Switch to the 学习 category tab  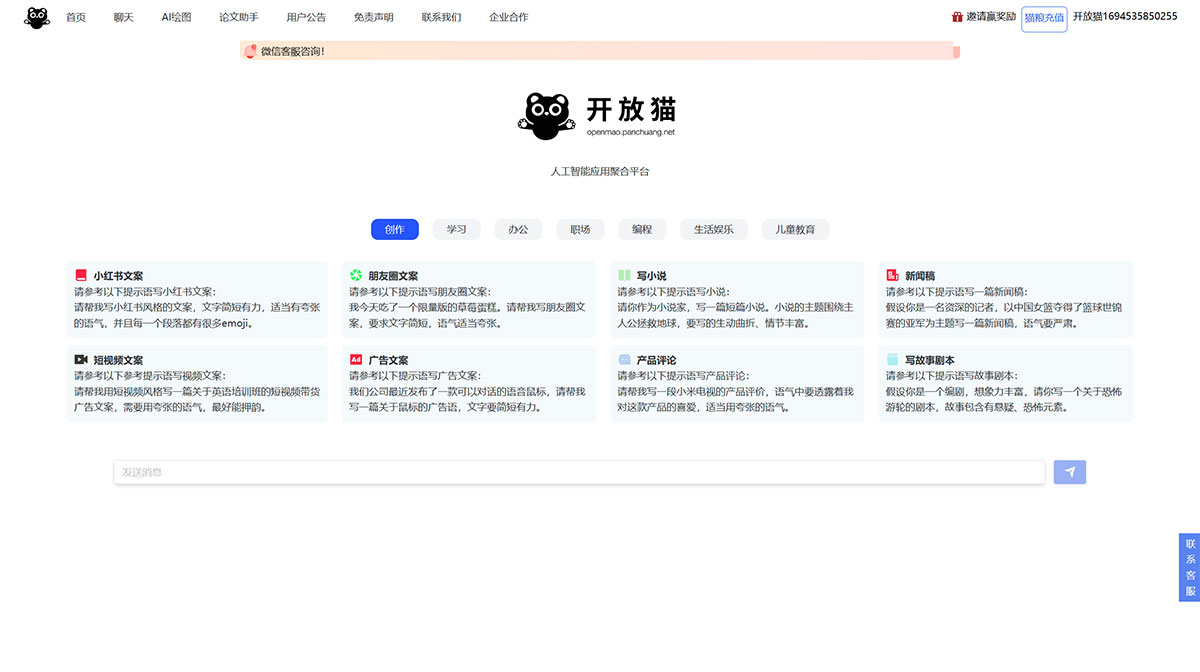(456, 229)
